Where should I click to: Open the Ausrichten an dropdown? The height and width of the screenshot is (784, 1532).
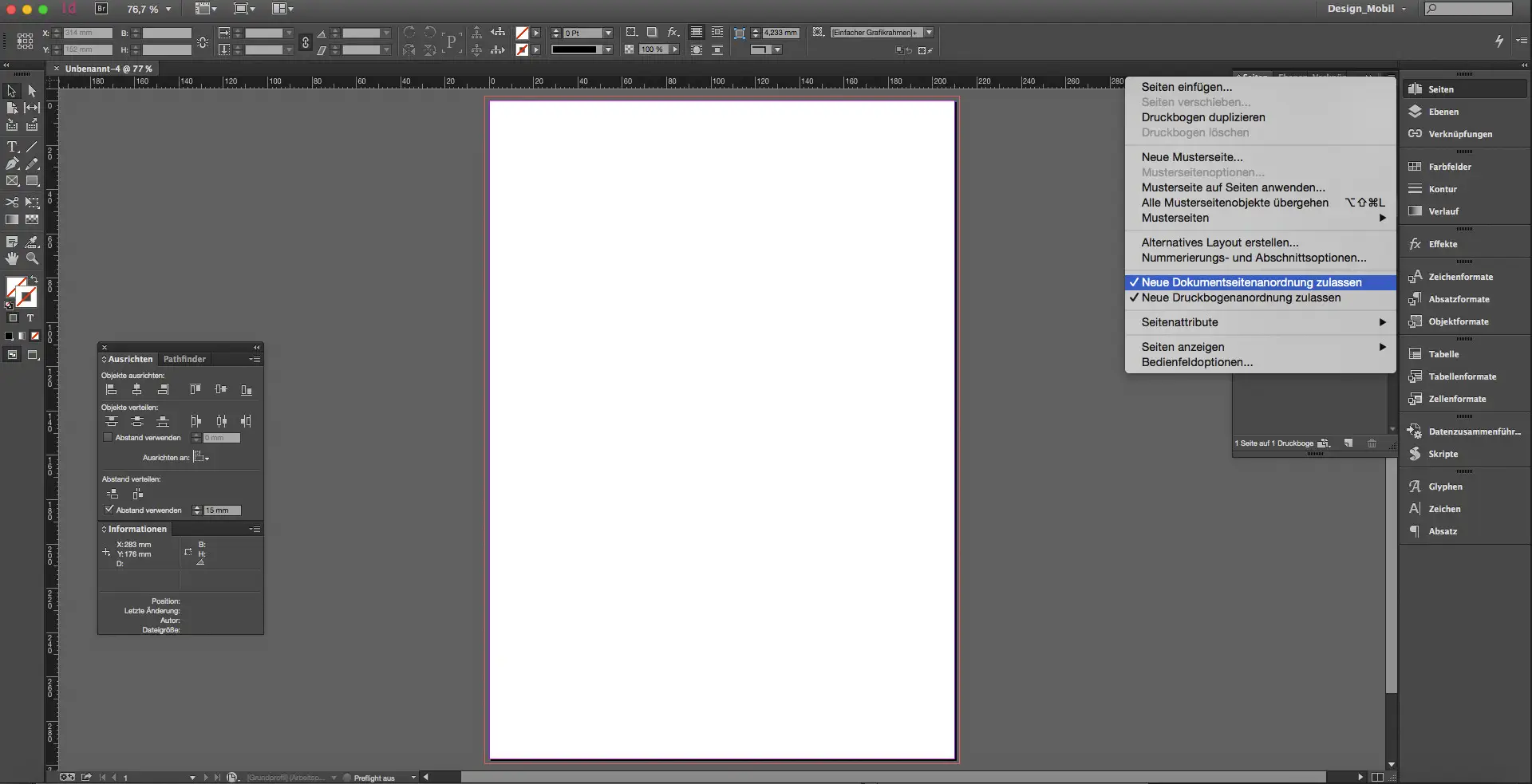200,457
